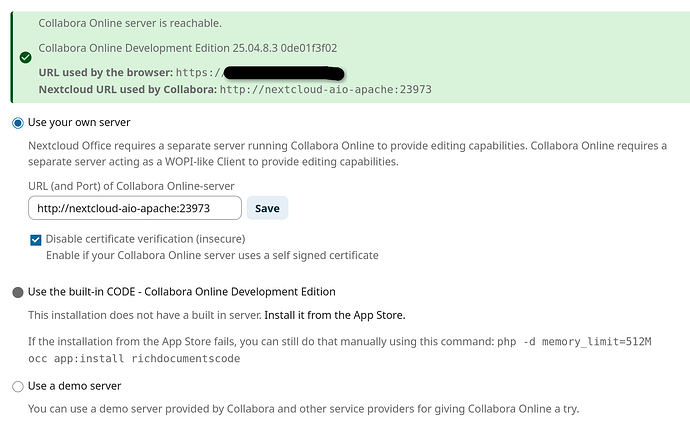690x432 pixels.
Task: Open the "Install it from the App Store" link
Action: pos(335,315)
